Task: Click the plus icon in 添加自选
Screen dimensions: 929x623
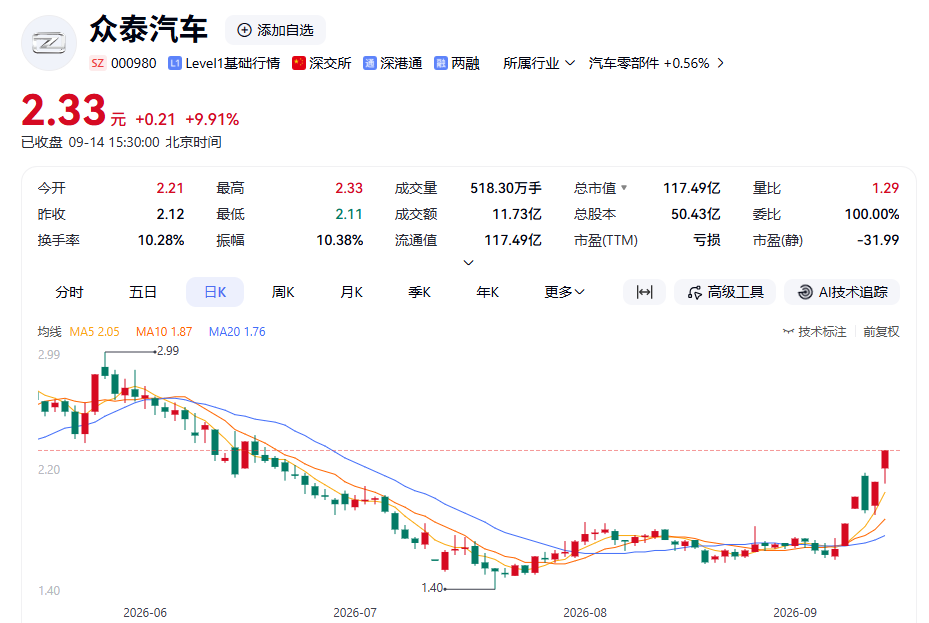Action: 244,30
